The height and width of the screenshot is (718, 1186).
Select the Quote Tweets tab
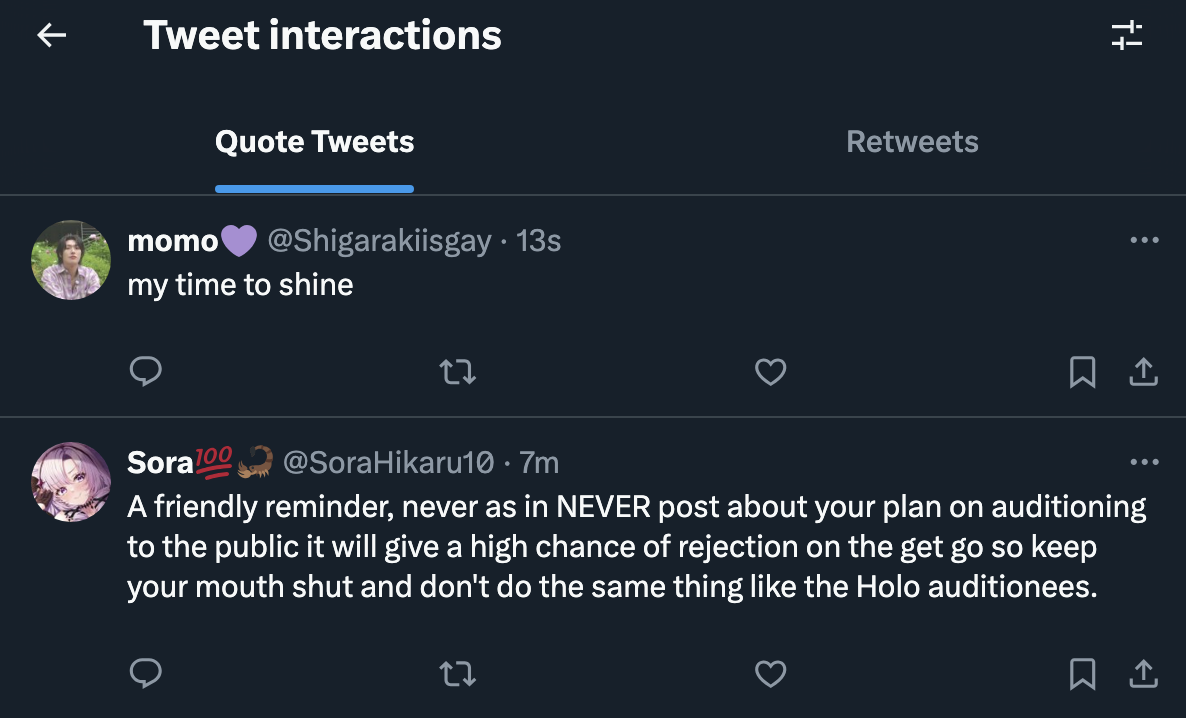314,142
